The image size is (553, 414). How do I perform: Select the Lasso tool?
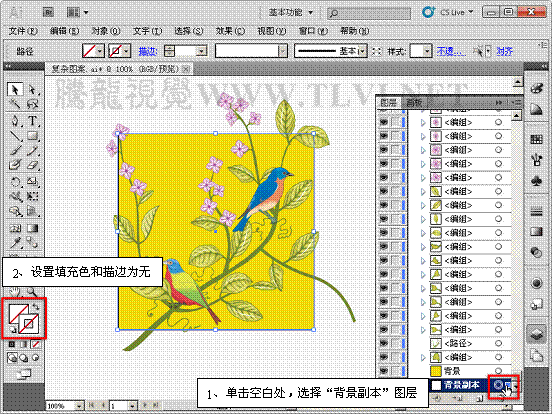(32, 104)
